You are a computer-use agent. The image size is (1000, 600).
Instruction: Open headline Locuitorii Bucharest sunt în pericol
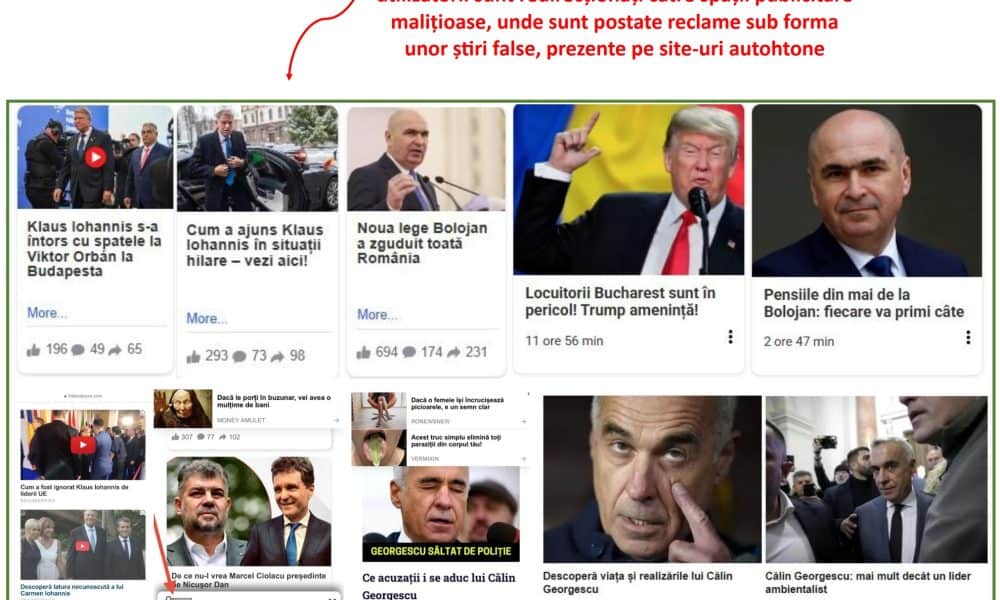(620, 302)
